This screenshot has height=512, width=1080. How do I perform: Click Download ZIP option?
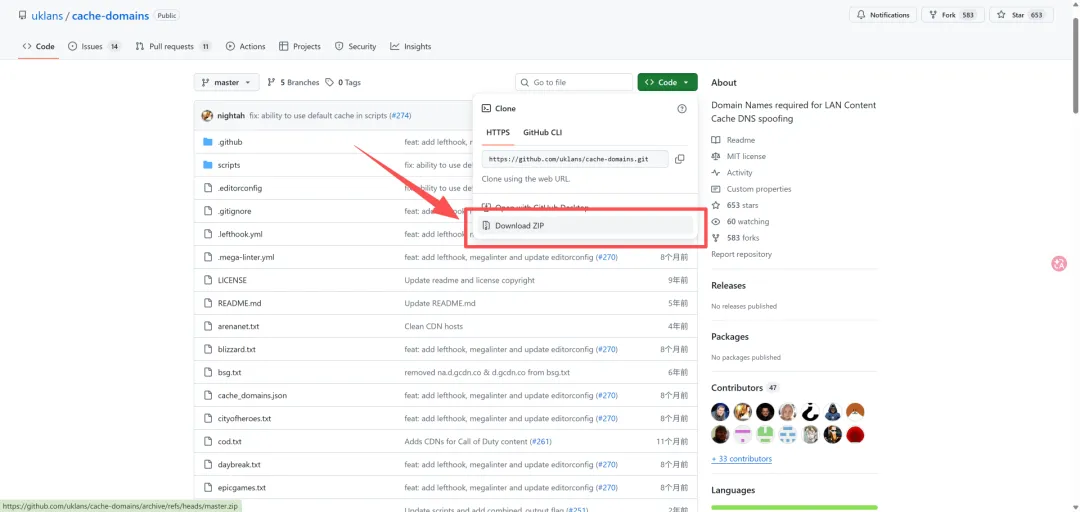pos(585,225)
